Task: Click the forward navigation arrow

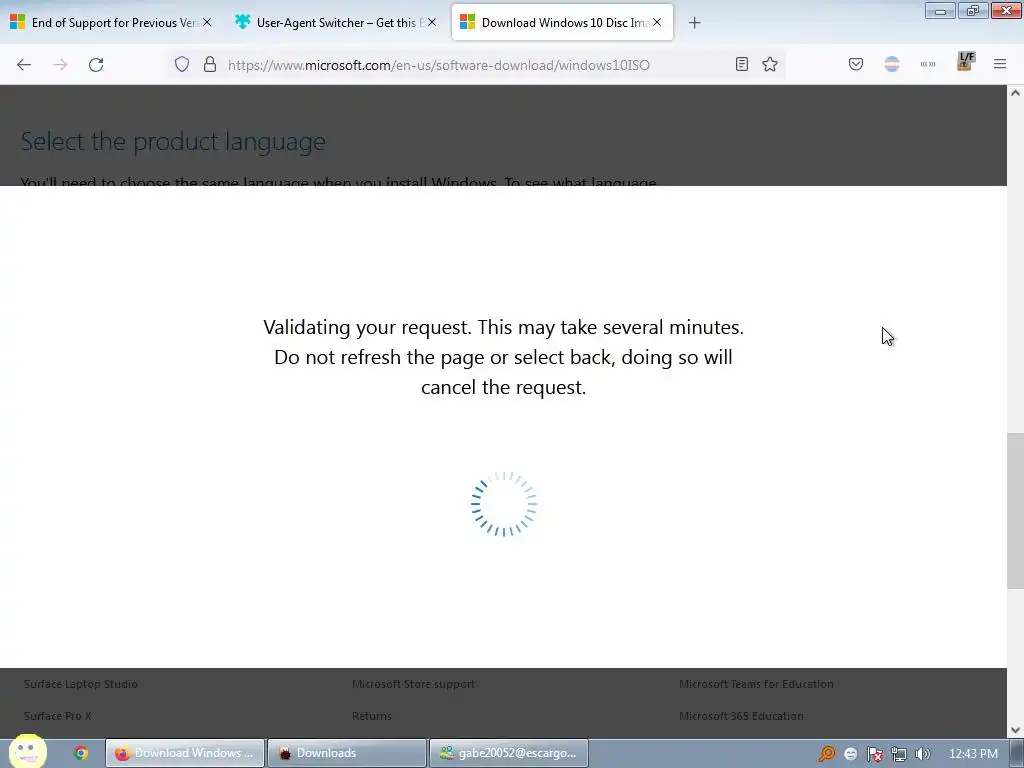Action: pyautogui.click(x=60, y=65)
